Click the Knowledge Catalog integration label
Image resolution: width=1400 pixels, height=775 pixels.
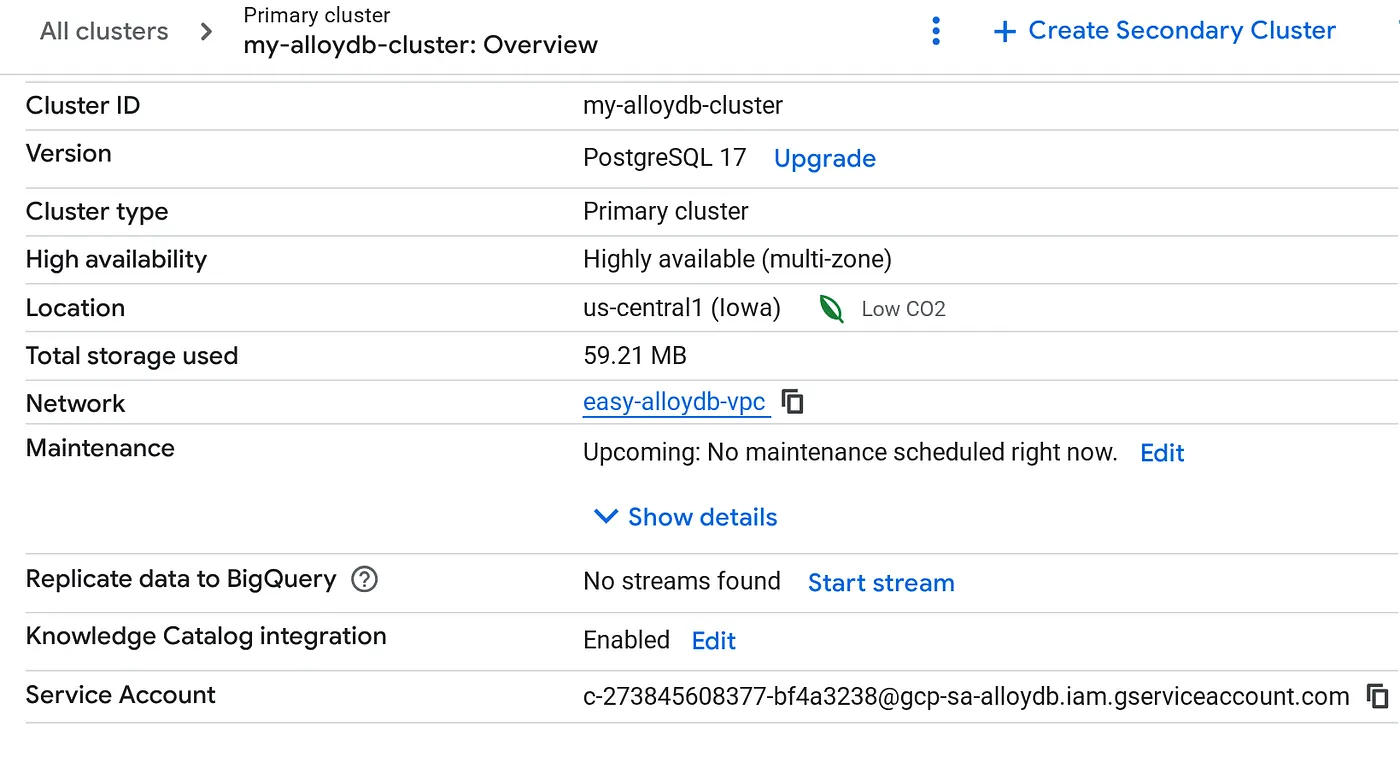pyautogui.click(x=206, y=637)
